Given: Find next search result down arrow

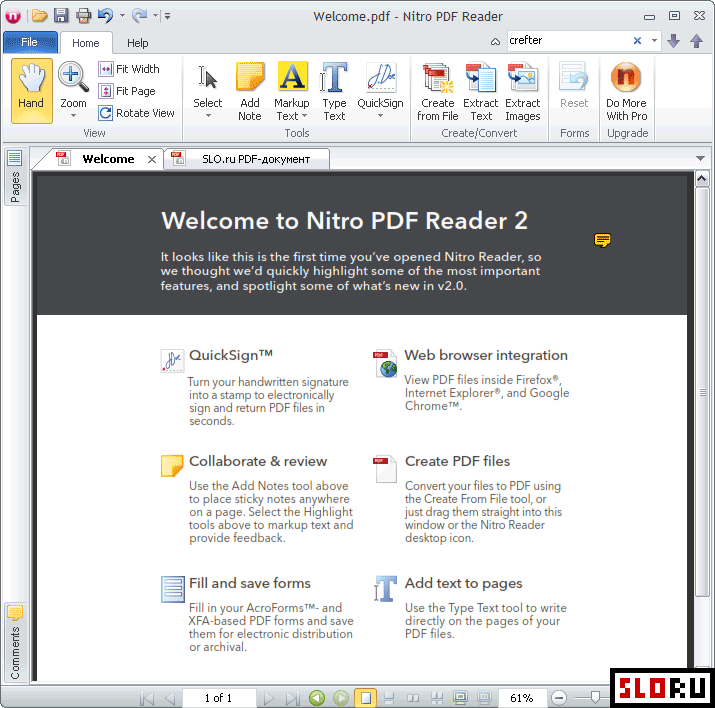Looking at the screenshot, I should pyautogui.click(x=674, y=41).
